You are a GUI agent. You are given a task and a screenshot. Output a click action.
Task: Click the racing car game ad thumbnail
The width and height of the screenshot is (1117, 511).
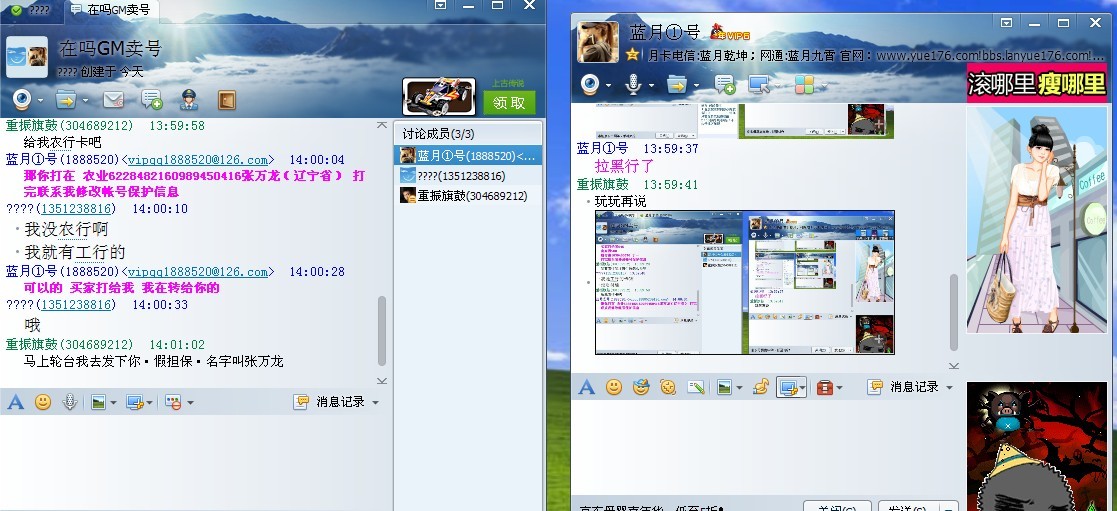click(439, 96)
